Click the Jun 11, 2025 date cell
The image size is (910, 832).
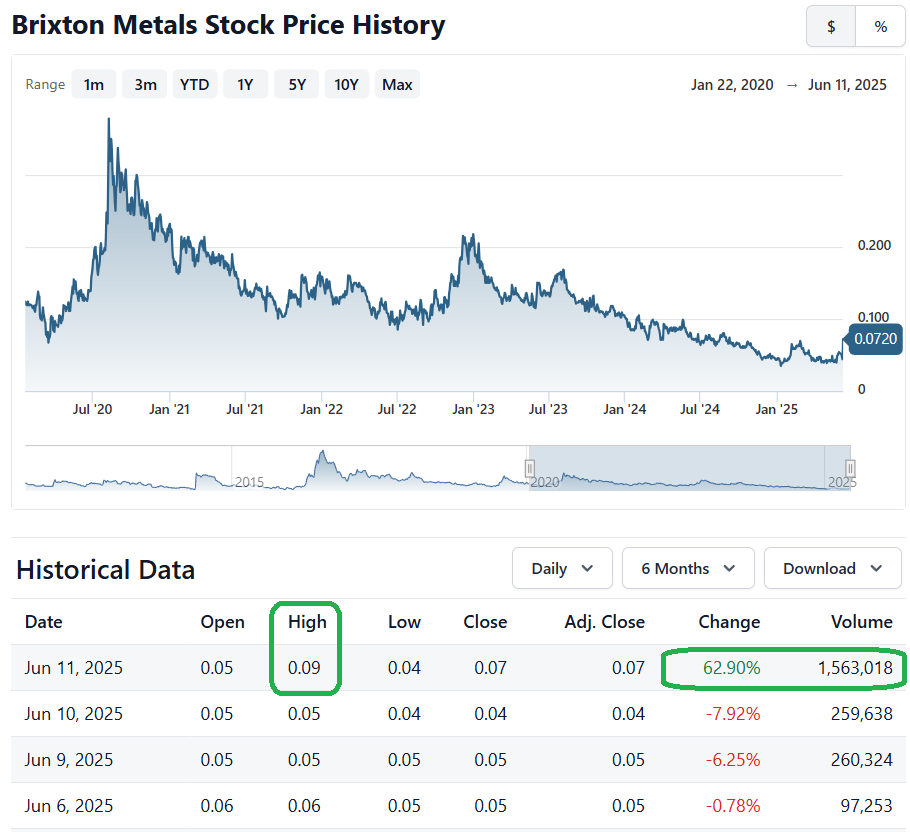(74, 668)
